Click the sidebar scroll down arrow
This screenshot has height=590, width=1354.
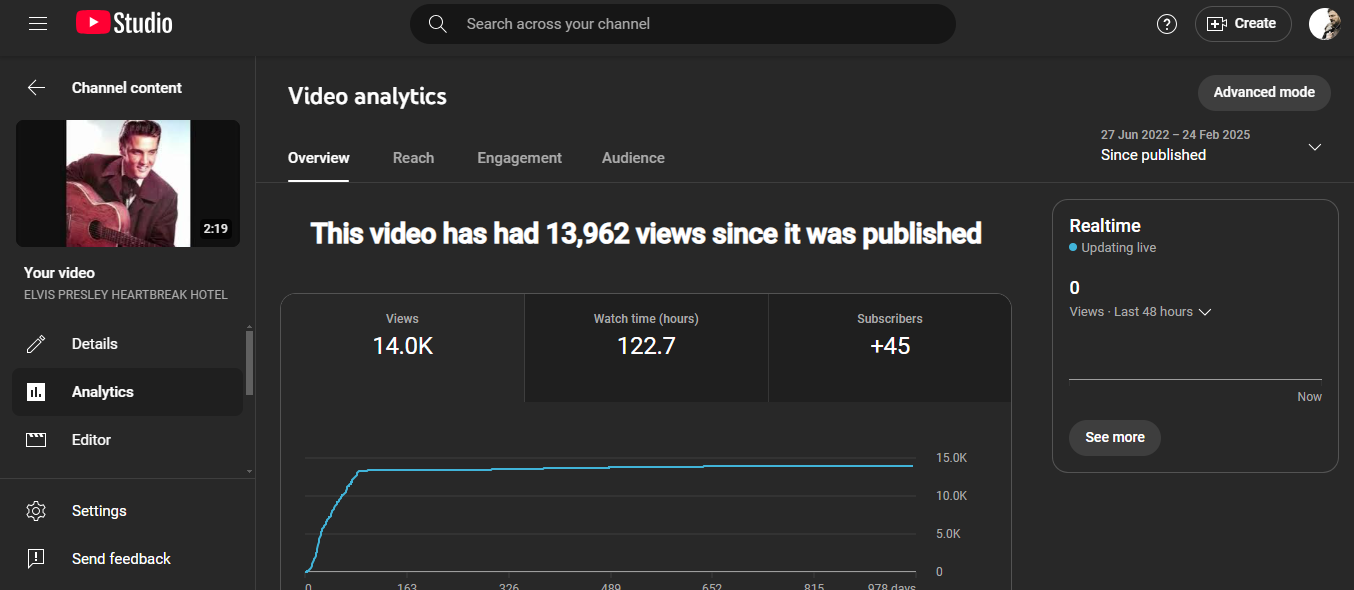point(249,471)
